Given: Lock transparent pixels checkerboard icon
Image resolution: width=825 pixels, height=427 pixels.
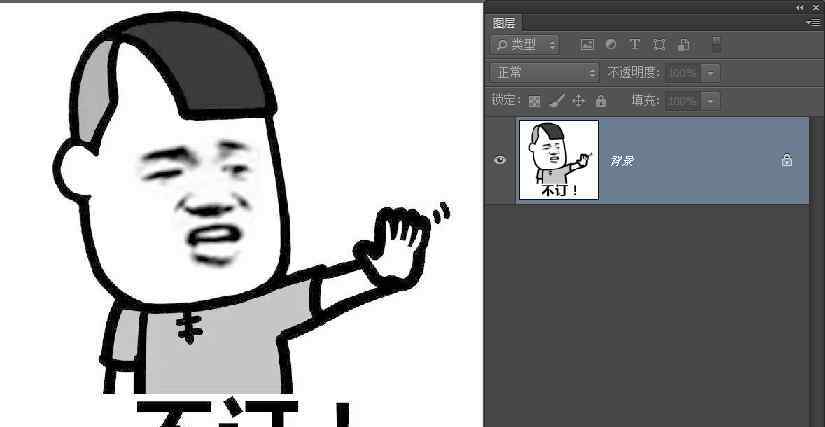Looking at the screenshot, I should (534, 101).
